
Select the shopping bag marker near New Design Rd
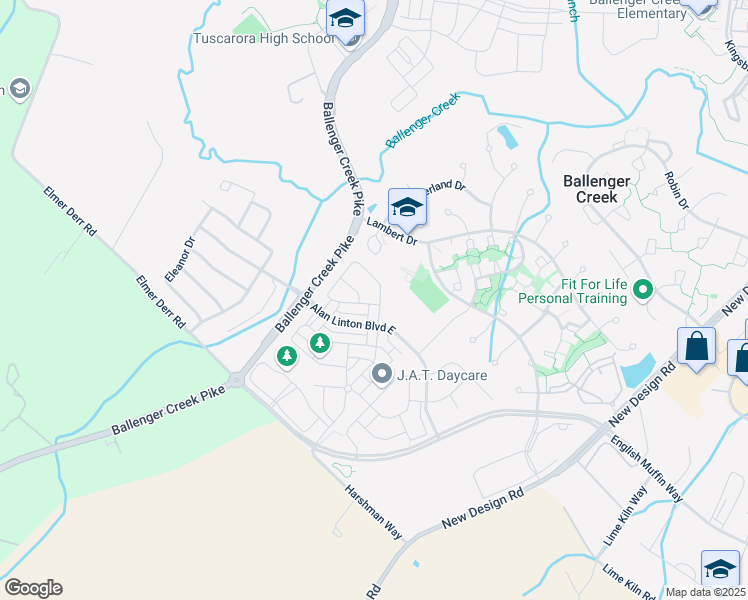696,347
